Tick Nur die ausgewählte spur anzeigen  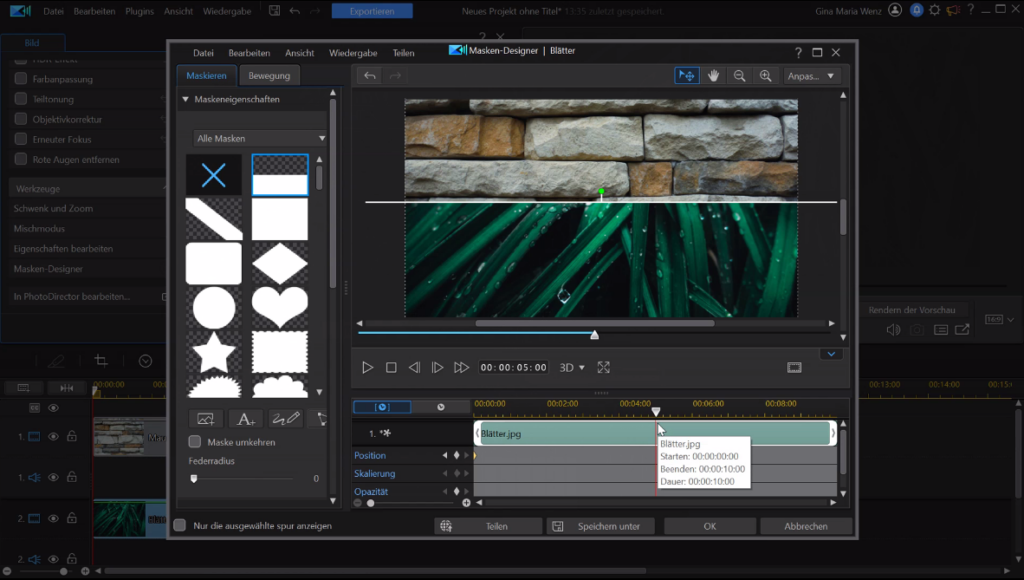pyautogui.click(x=180, y=526)
